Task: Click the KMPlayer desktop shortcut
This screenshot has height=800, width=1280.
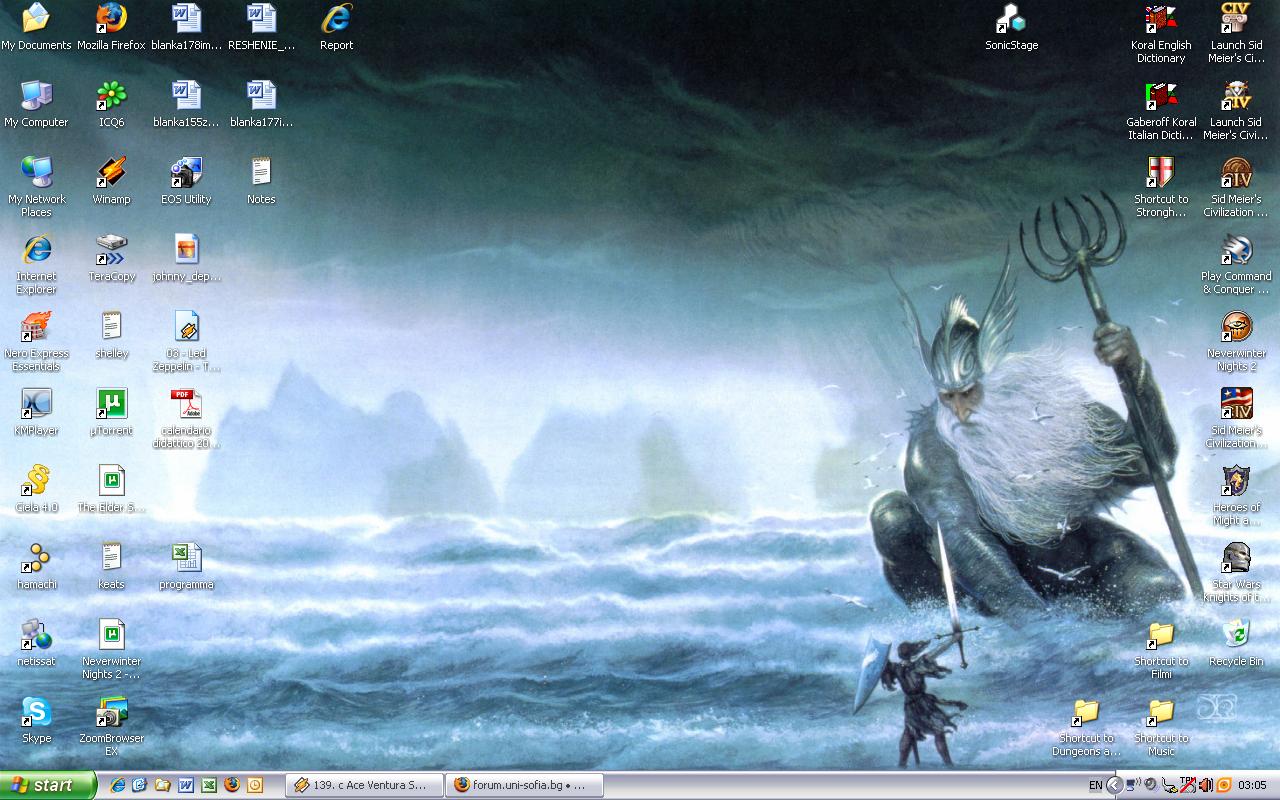Action: point(37,404)
